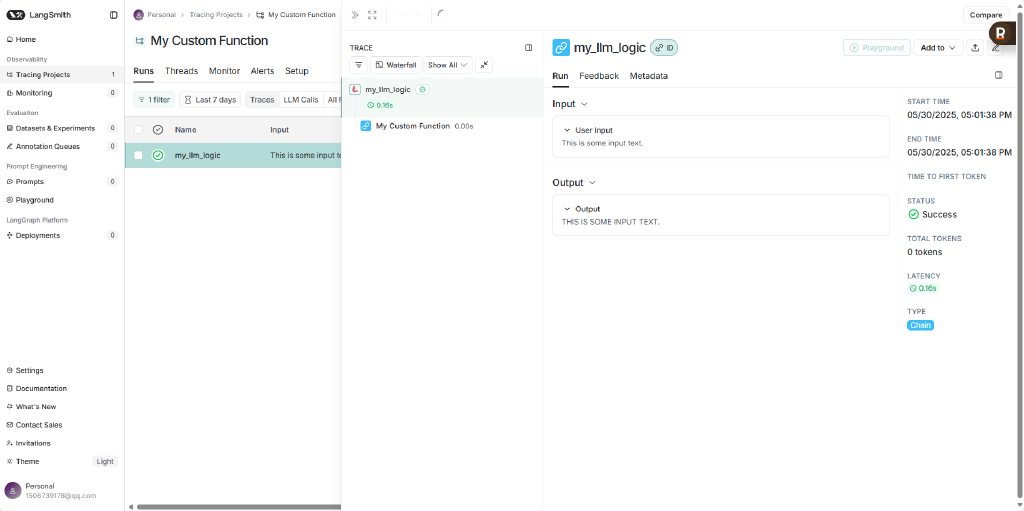The width and height of the screenshot is (1024, 511).
Task: Click the collapse-all arrows icon in trace toolbar
Action: tap(484, 65)
